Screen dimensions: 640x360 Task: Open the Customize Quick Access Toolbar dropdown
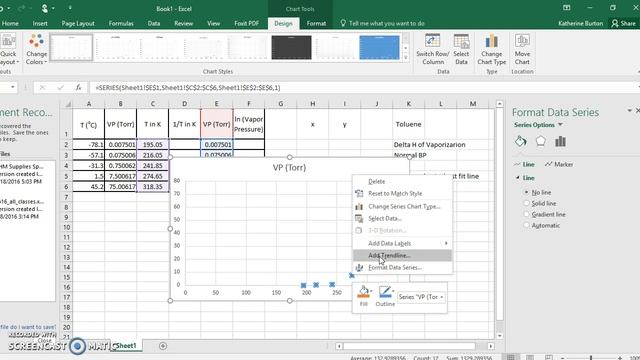click(70, 8)
